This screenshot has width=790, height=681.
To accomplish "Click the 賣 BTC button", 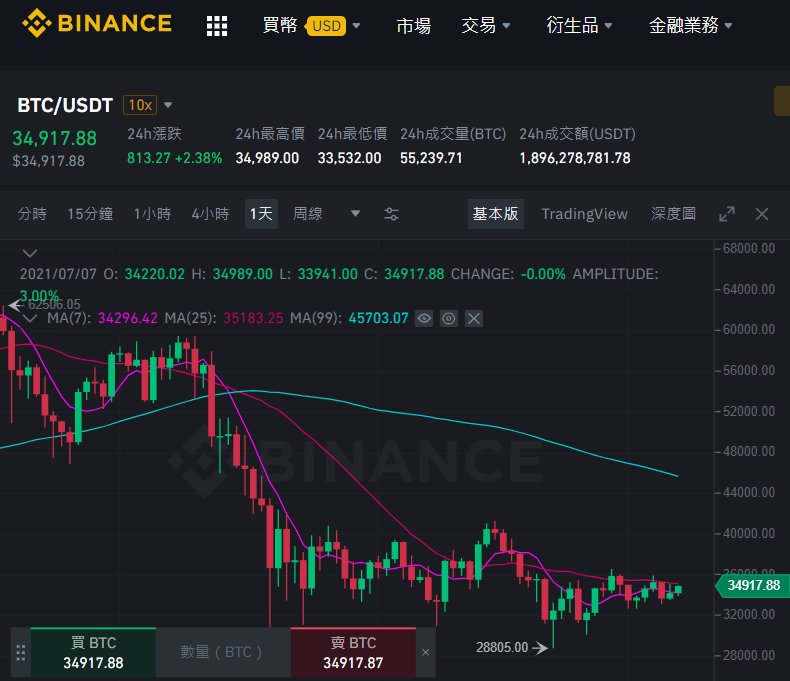I will tap(353, 652).
